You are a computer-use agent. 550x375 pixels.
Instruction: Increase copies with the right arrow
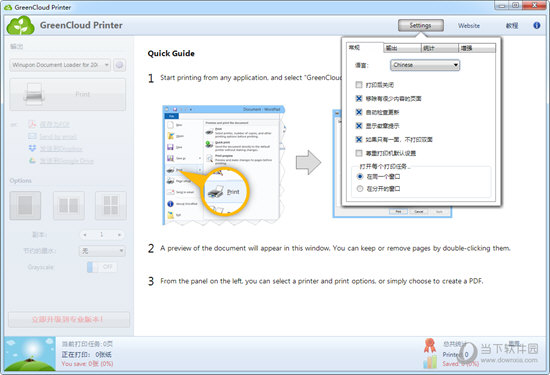[119, 235]
